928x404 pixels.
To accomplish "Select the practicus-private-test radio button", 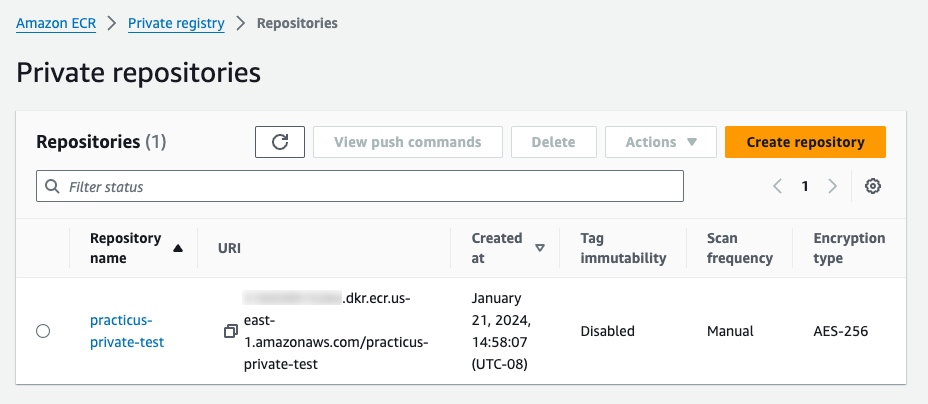I will click(43, 331).
